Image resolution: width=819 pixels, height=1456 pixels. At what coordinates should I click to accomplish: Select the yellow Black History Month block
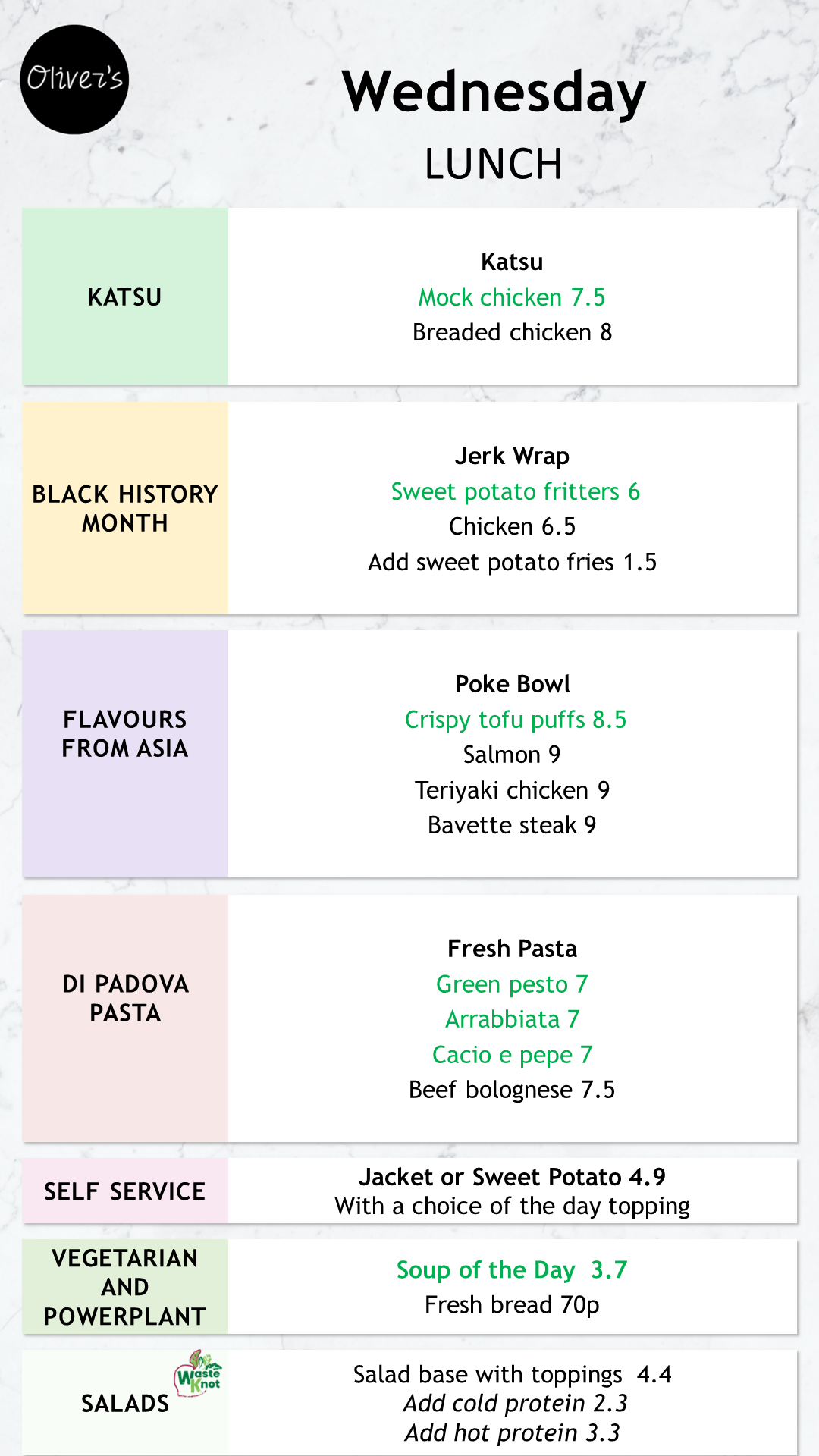pyautogui.click(x=125, y=508)
